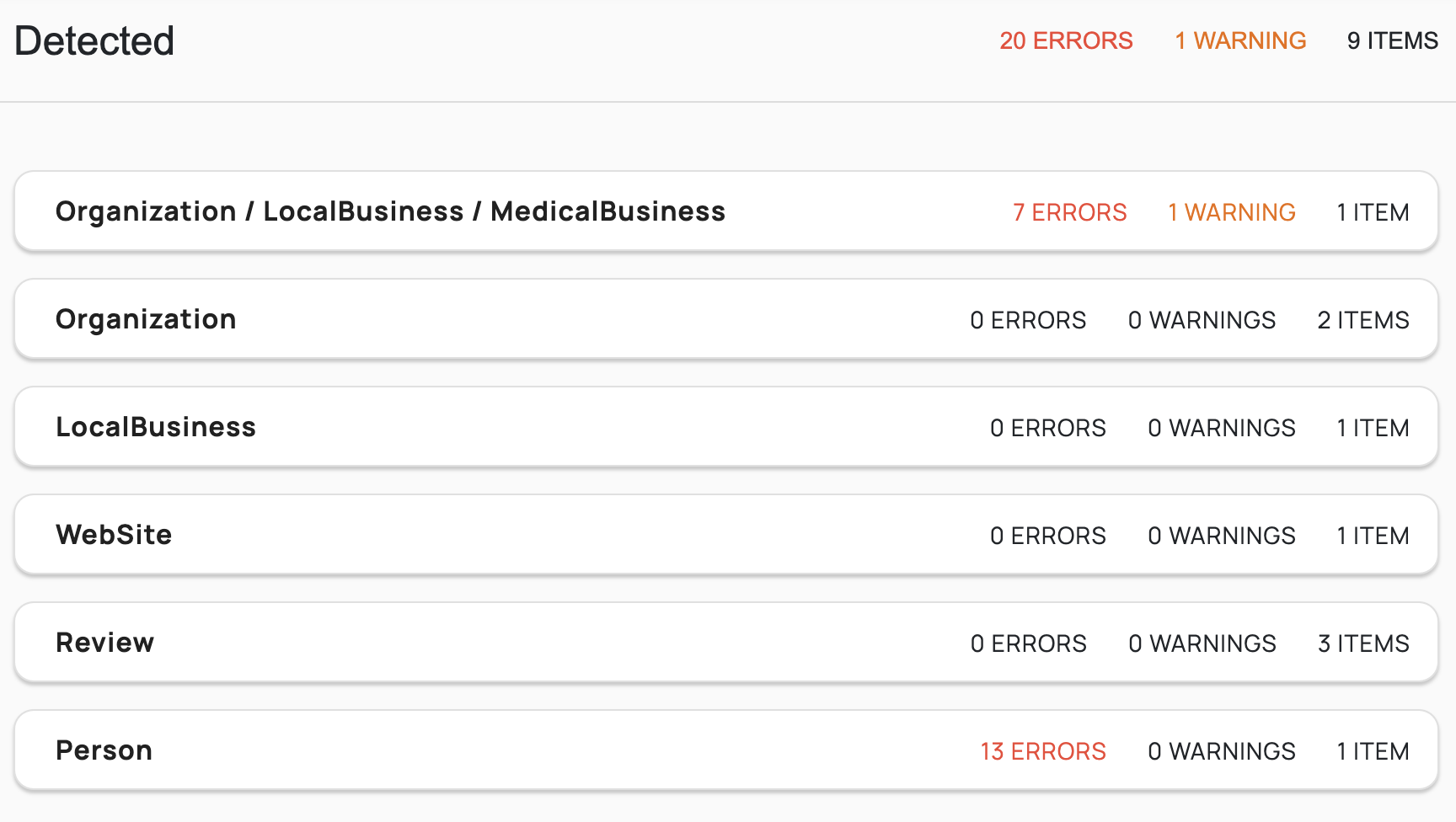Expand the WebSite section

point(113,534)
